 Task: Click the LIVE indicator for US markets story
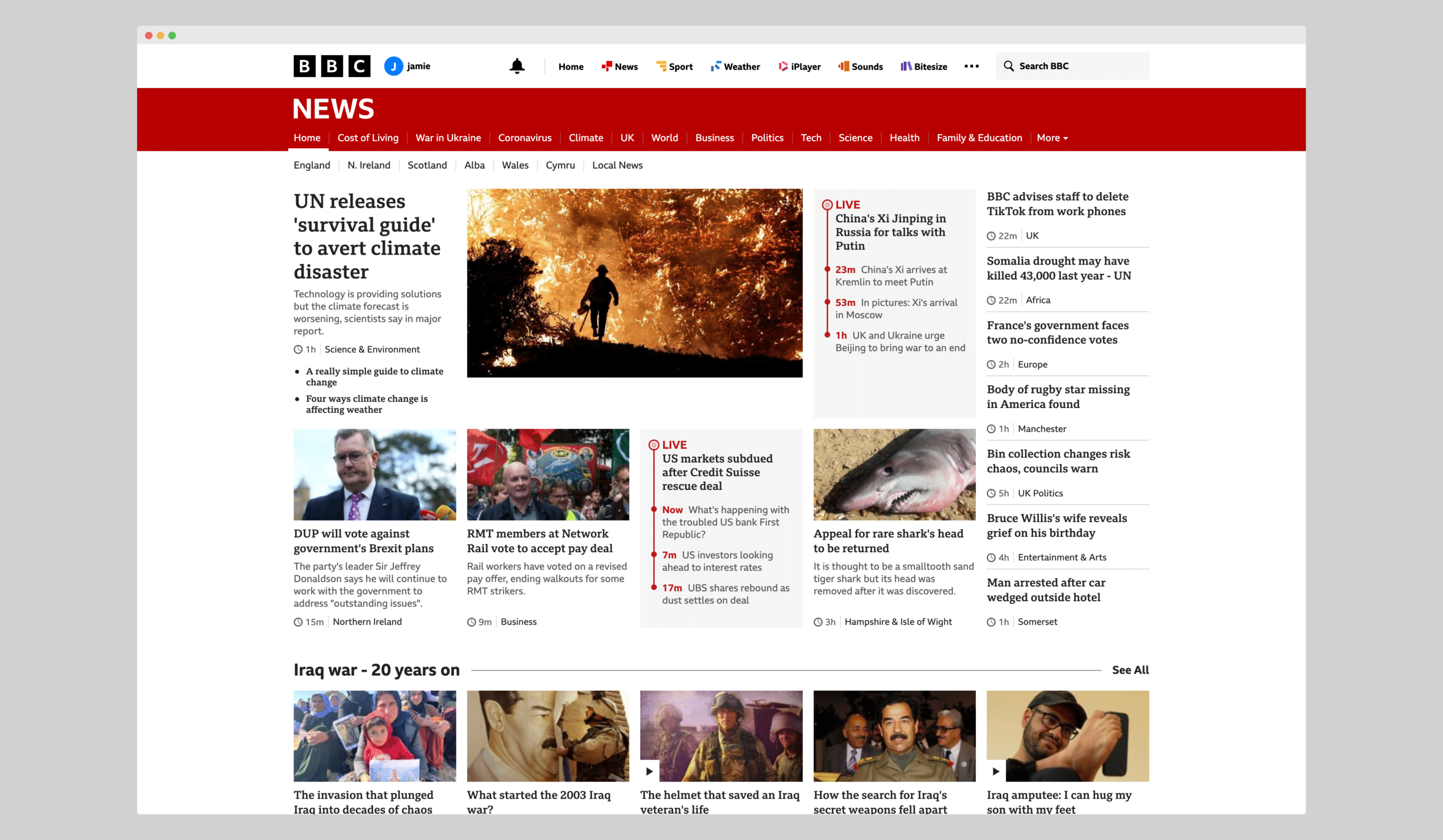[668, 445]
